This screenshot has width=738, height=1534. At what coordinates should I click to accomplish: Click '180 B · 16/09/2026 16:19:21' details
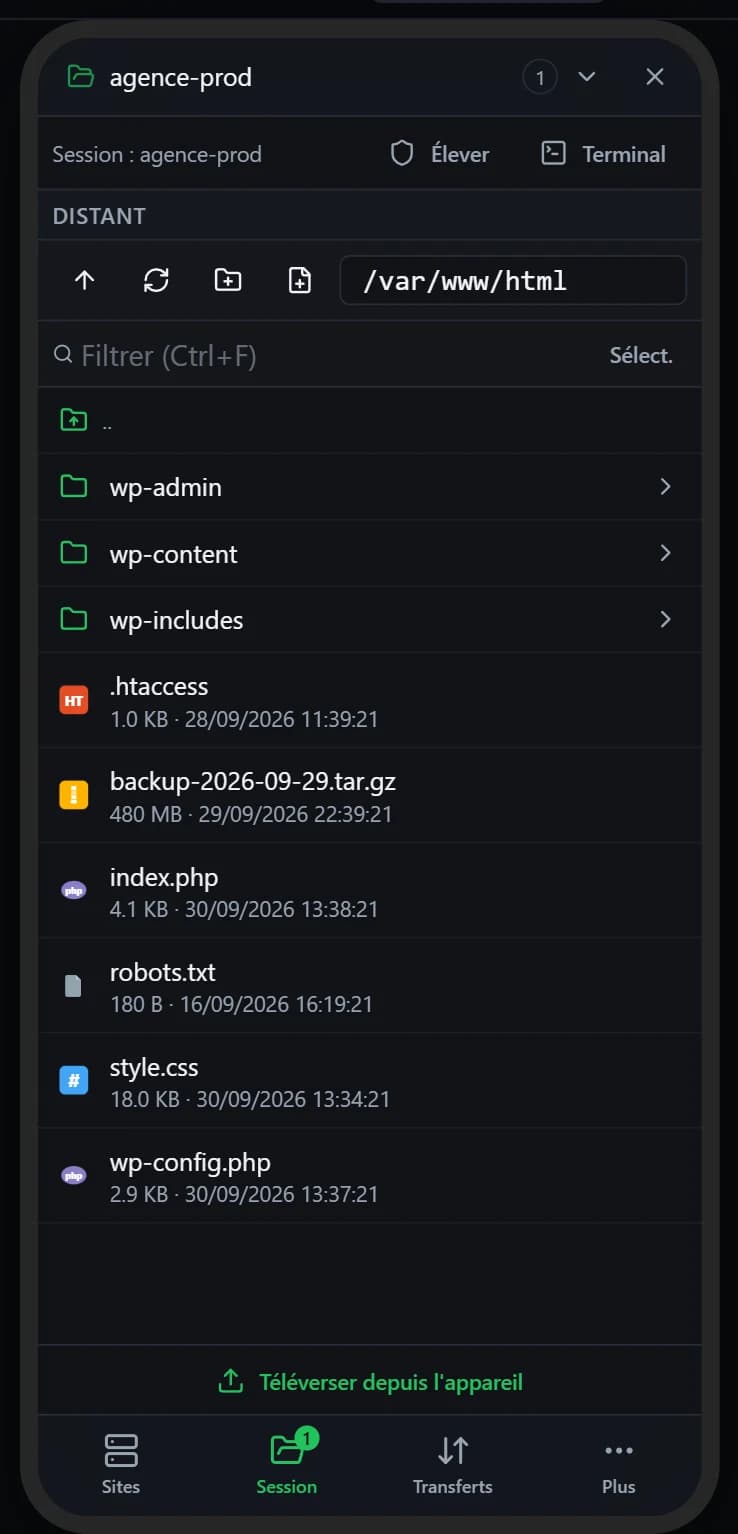pyautogui.click(x=241, y=1004)
